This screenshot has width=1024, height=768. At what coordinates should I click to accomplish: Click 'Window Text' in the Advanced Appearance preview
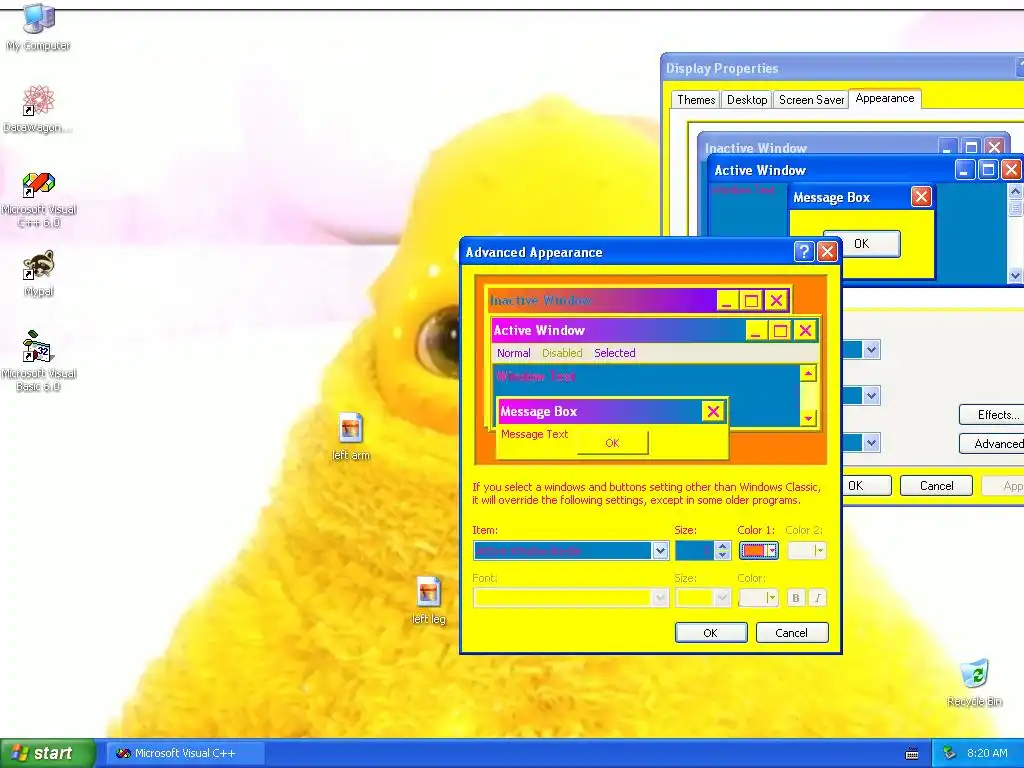(535, 376)
